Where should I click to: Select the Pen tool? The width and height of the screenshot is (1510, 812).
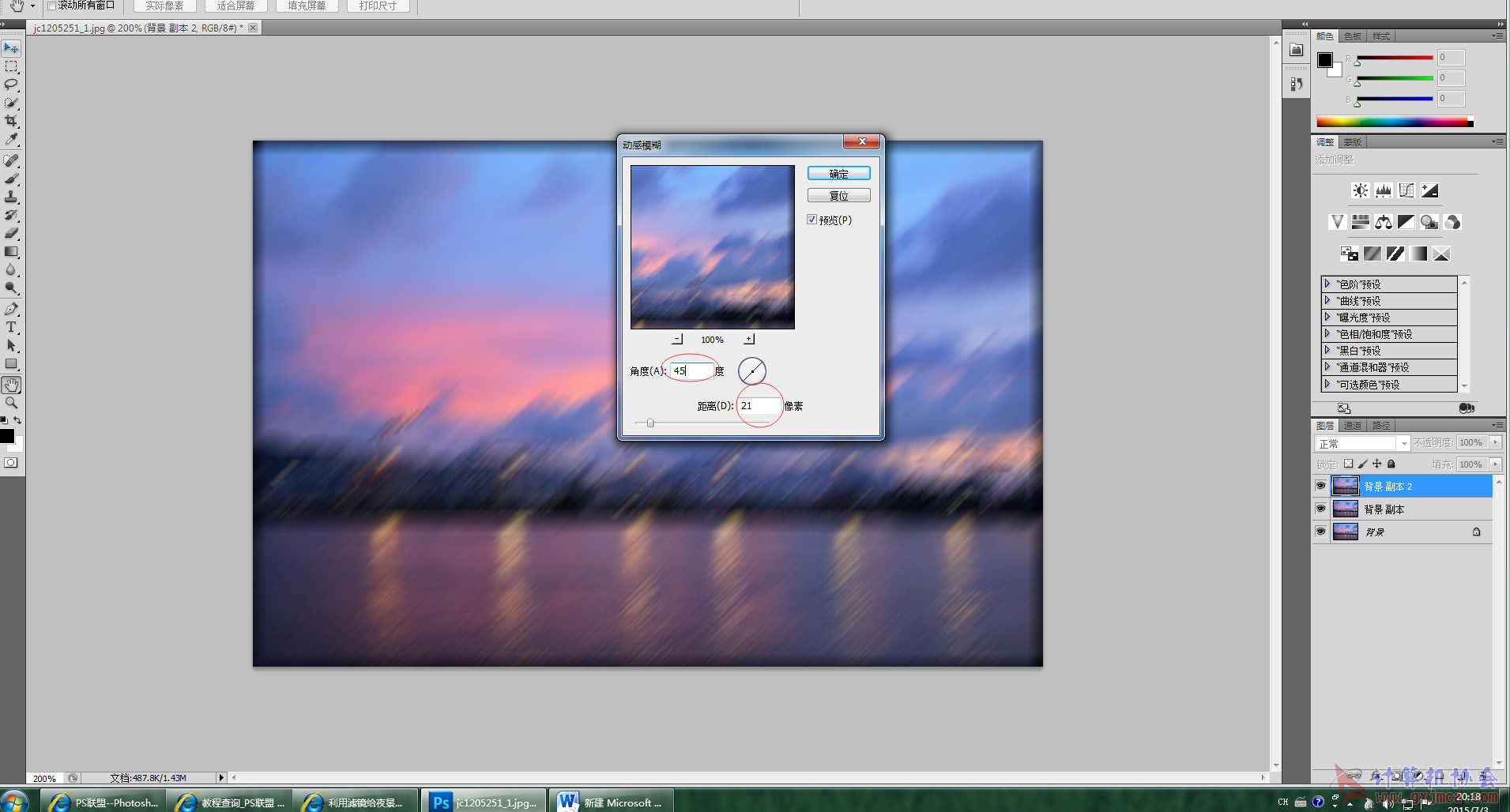point(11,309)
